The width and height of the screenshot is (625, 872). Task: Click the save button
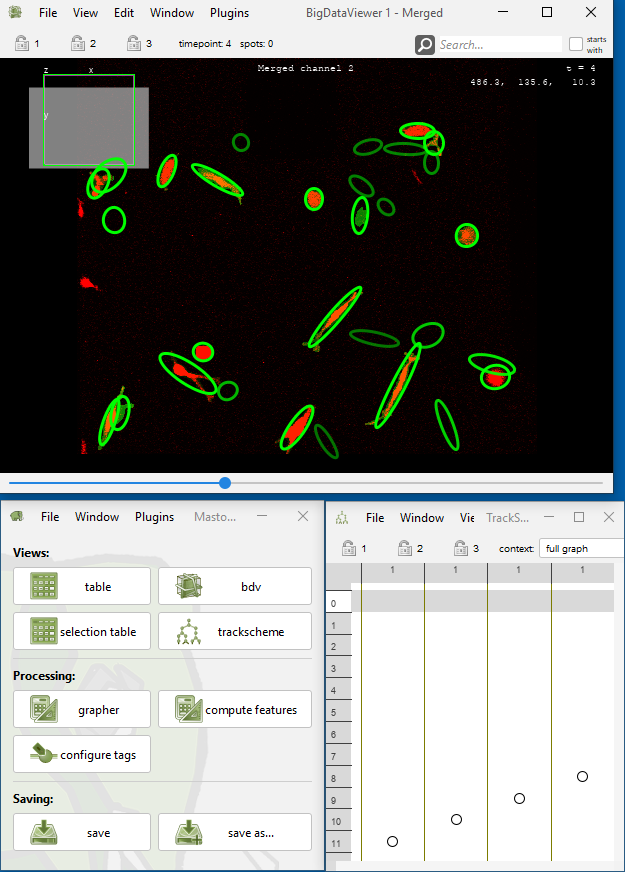[82, 832]
